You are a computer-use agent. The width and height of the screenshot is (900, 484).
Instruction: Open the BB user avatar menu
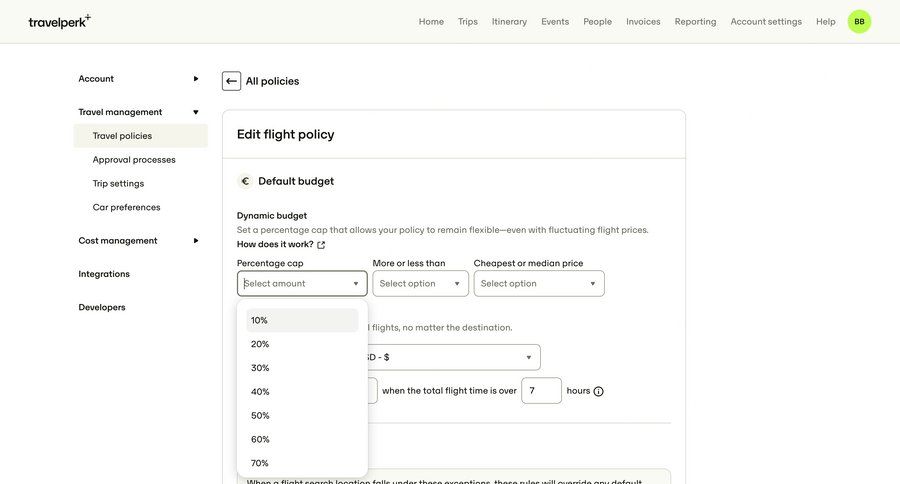tap(859, 21)
